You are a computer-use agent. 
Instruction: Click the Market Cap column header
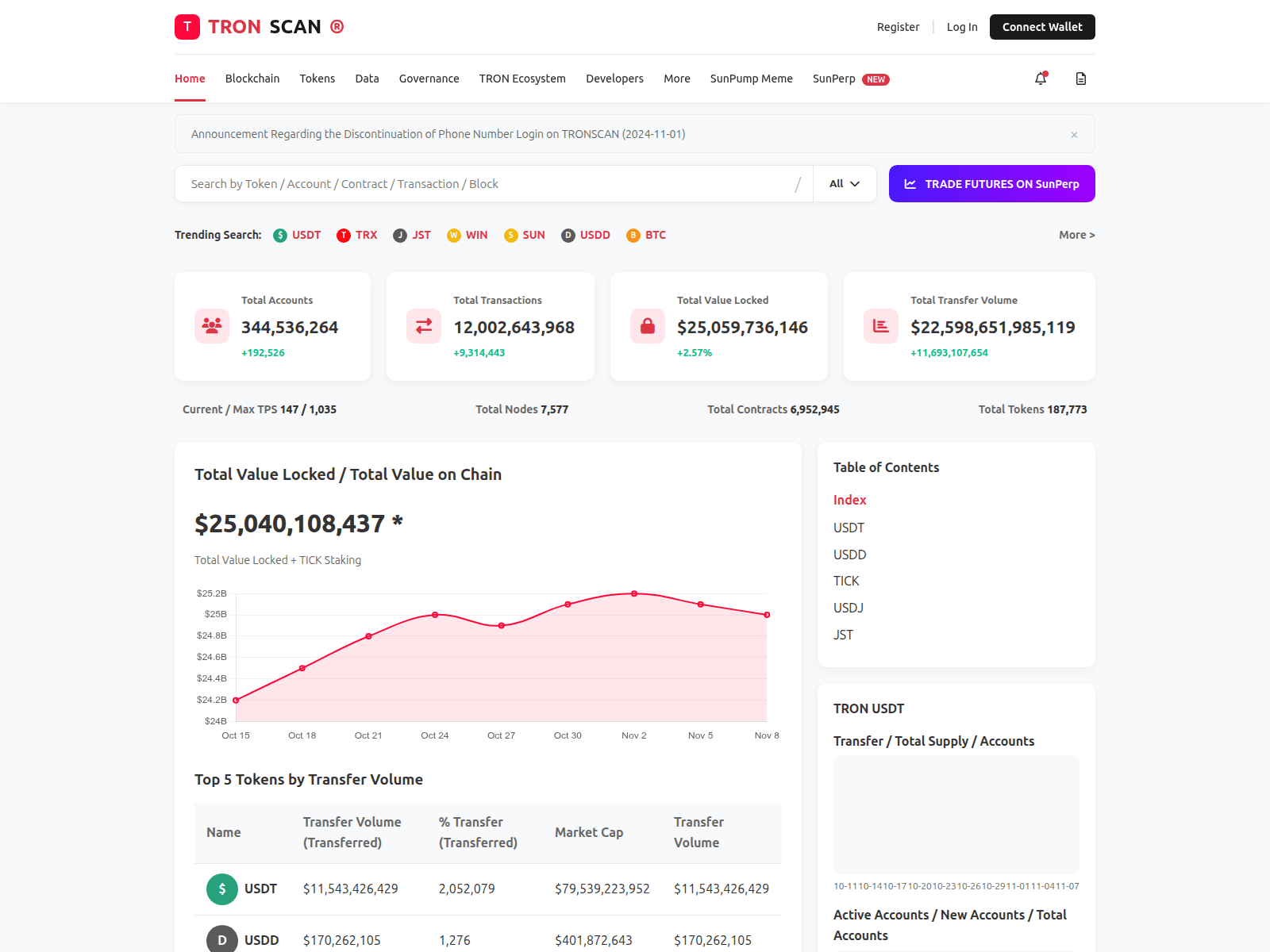[x=589, y=832]
